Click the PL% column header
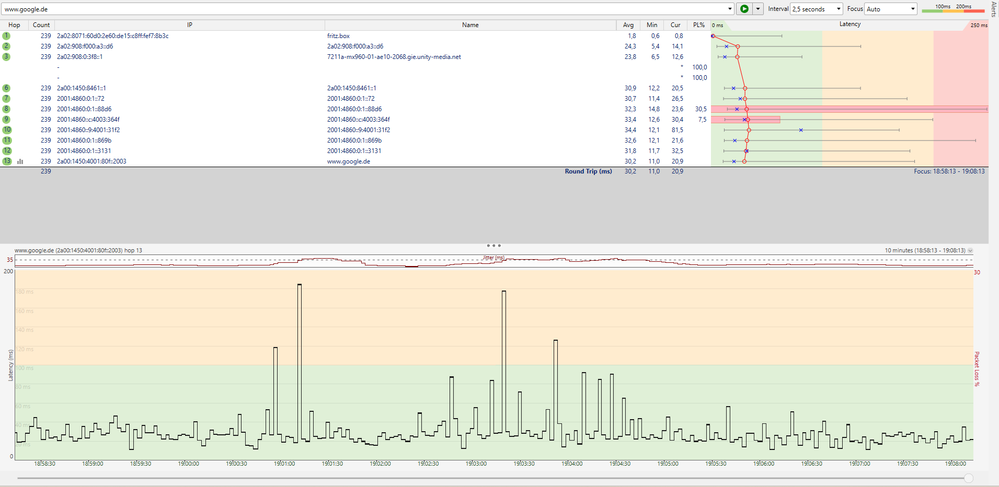 click(x=699, y=24)
